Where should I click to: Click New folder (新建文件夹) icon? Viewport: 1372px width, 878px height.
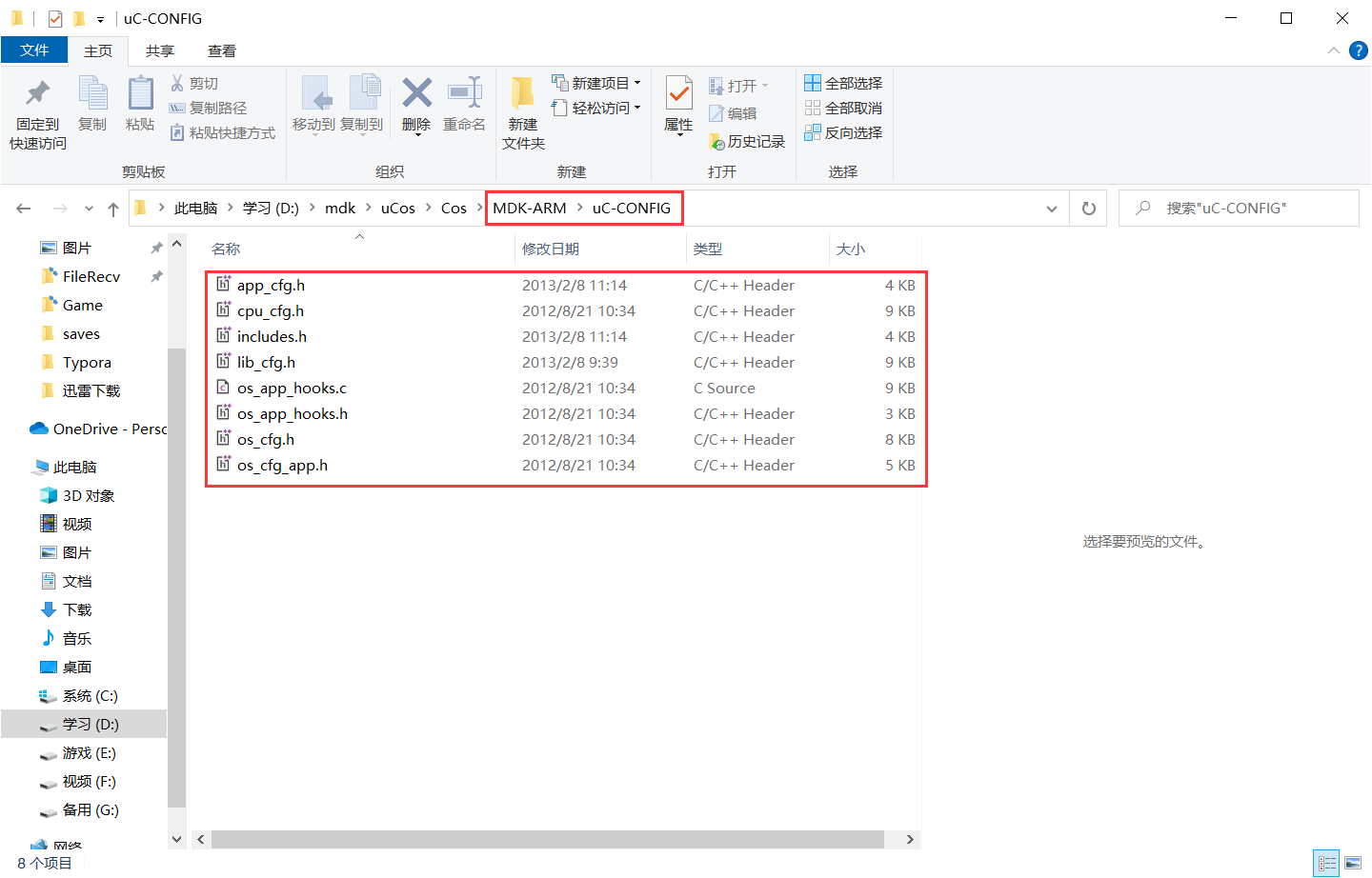click(522, 93)
